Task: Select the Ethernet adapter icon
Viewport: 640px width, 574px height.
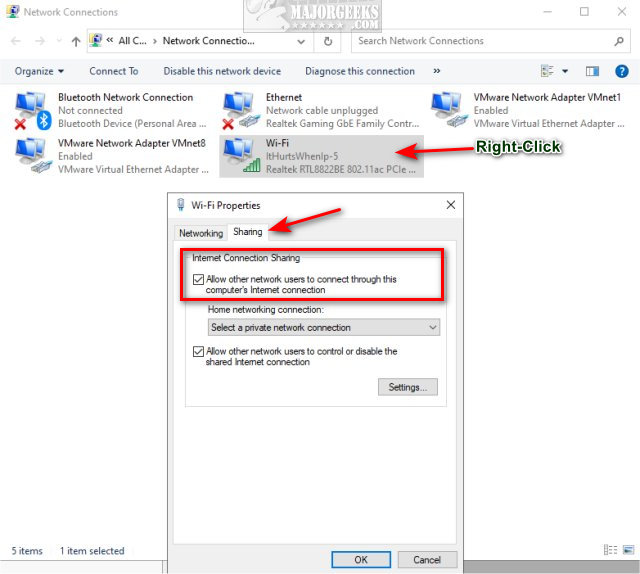Action: click(x=241, y=110)
